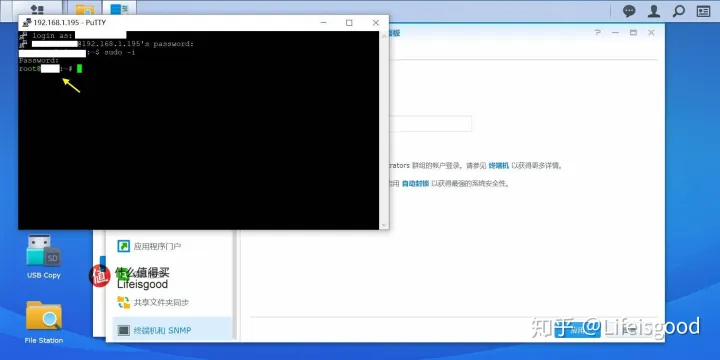Open the PuTTY window system menu icon
The width and height of the screenshot is (720, 360).
pos(27,22)
